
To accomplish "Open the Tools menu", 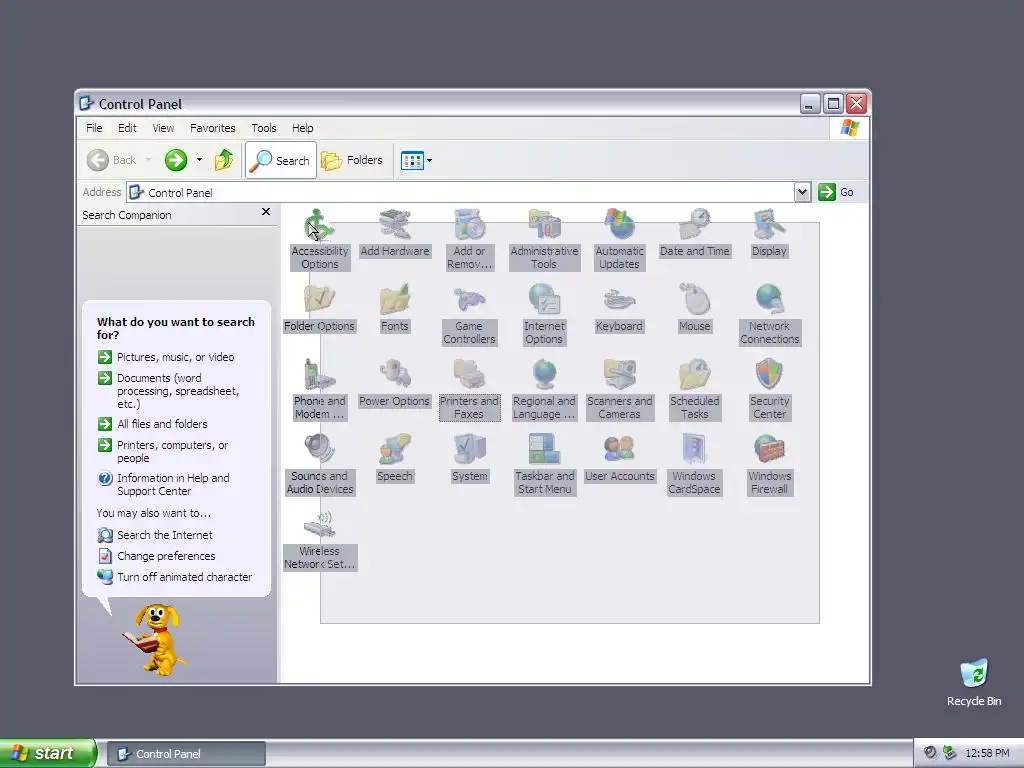I will pyautogui.click(x=264, y=128).
